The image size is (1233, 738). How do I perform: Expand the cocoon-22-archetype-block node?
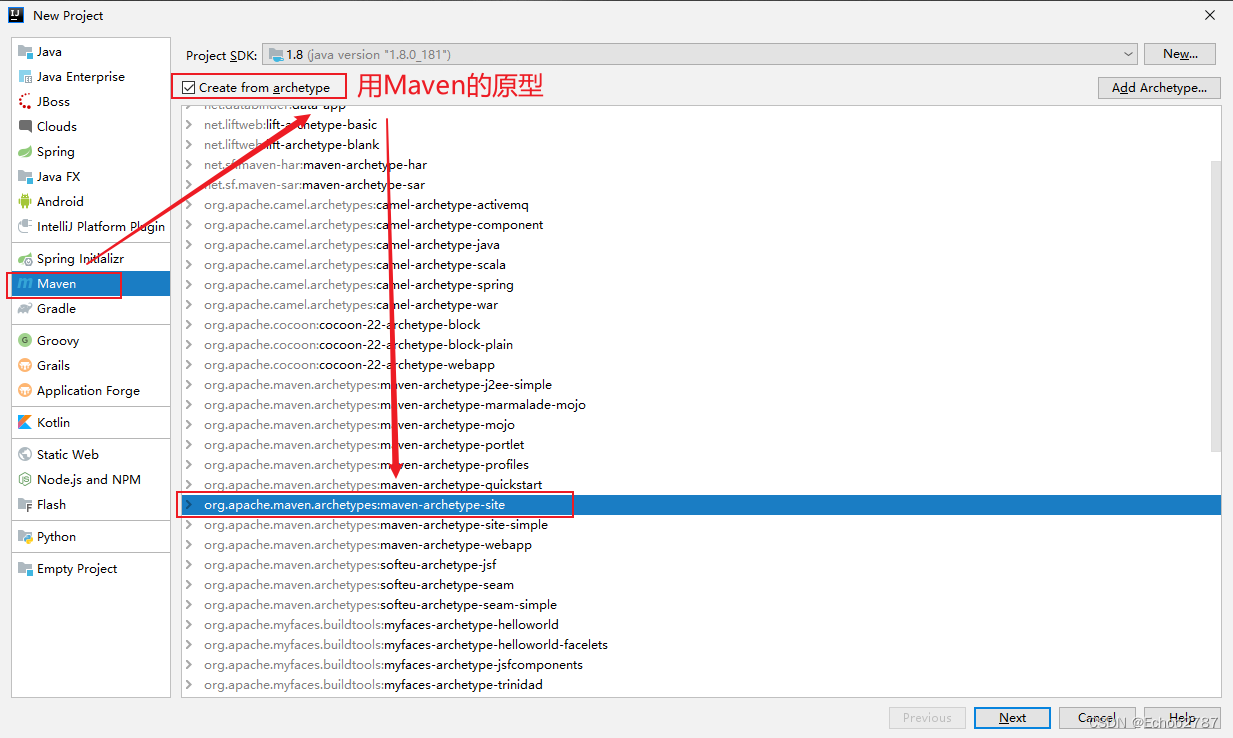pyautogui.click(x=189, y=325)
